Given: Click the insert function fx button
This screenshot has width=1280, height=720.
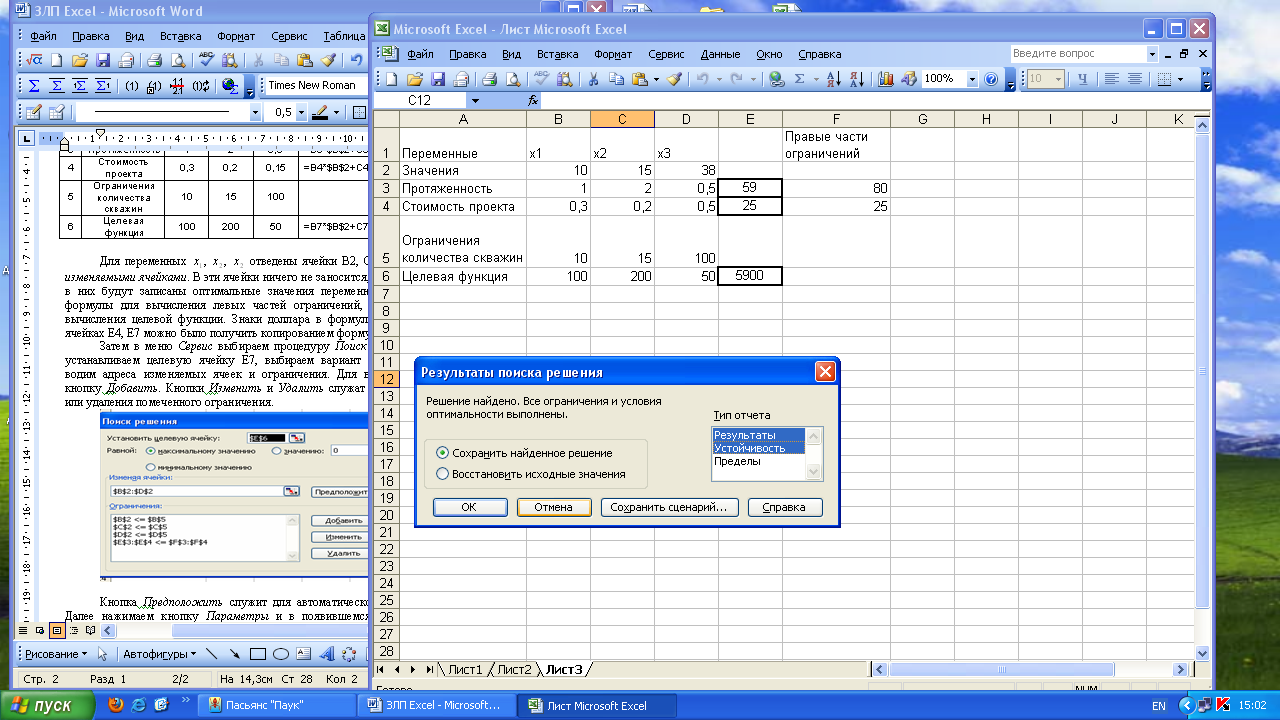Looking at the screenshot, I should click(x=533, y=101).
